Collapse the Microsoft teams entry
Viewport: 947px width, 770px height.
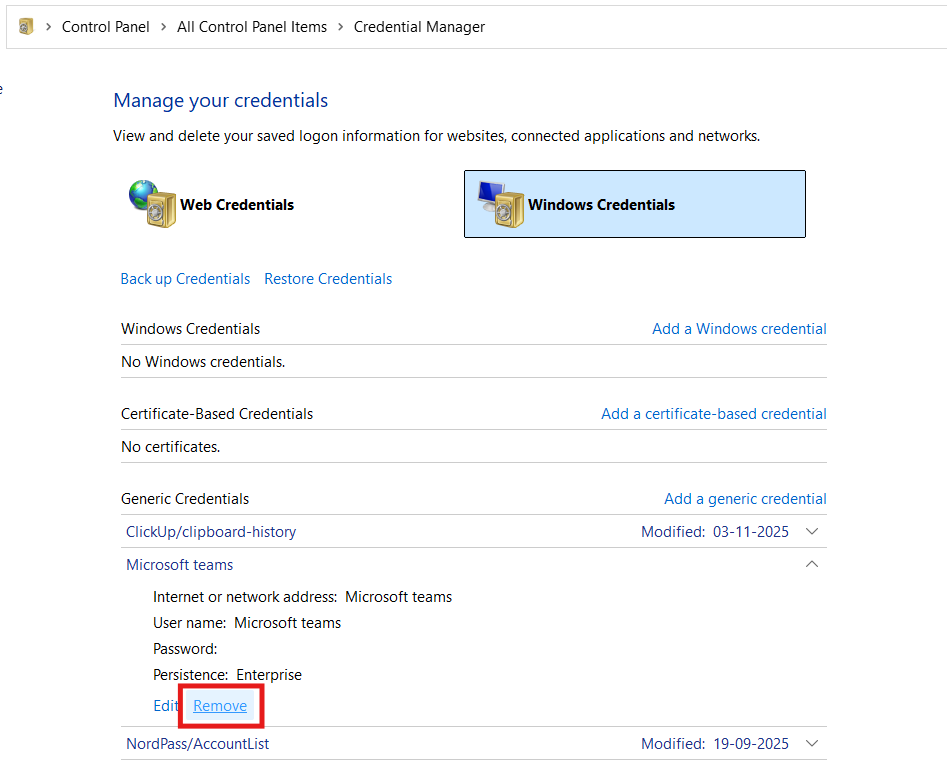click(812, 564)
